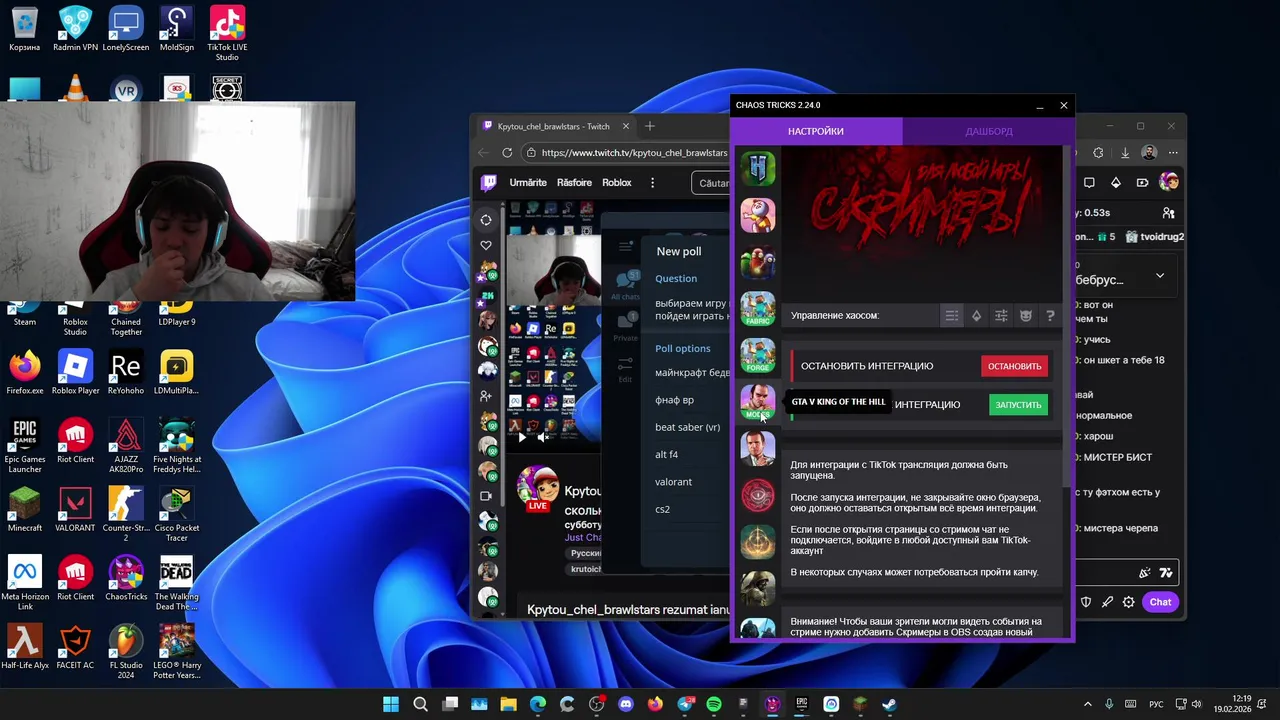This screenshot has width=1280, height=720.
Task: Select the Minecraft Fabric icon in sidebar
Action: coord(758,309)
